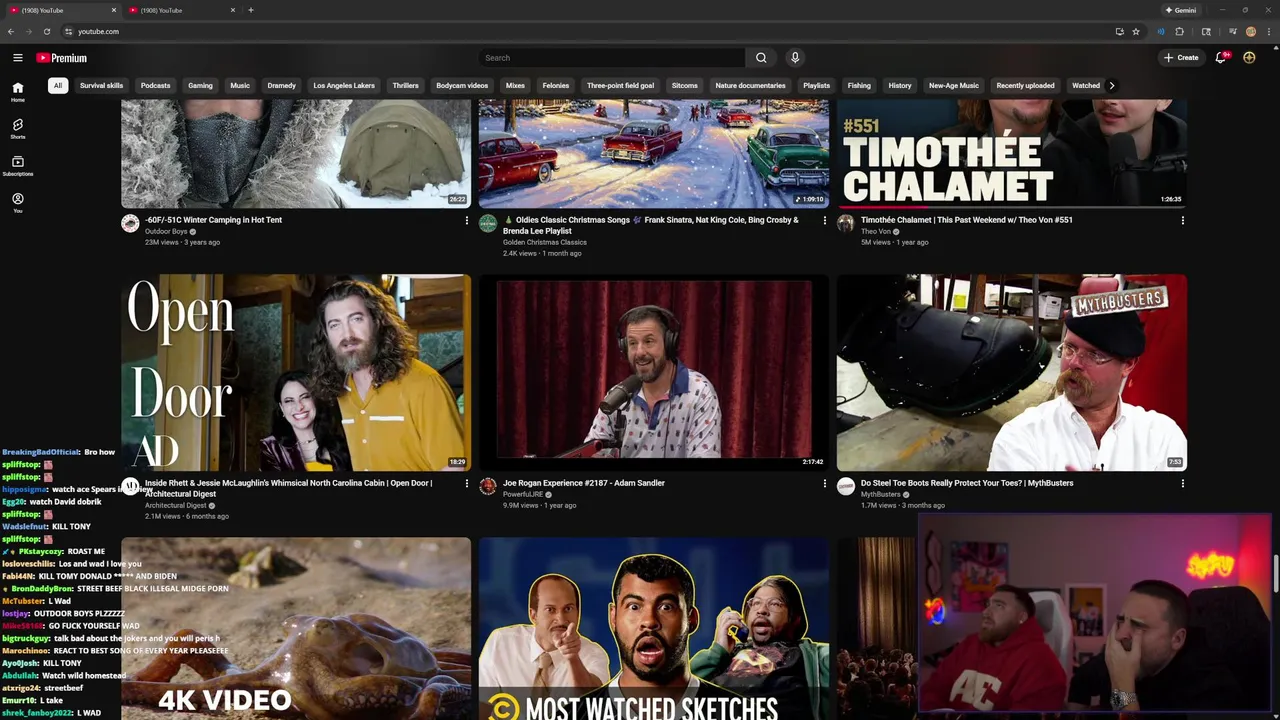Play the Timothée Chalamet thumbnail

[1012, 153]
